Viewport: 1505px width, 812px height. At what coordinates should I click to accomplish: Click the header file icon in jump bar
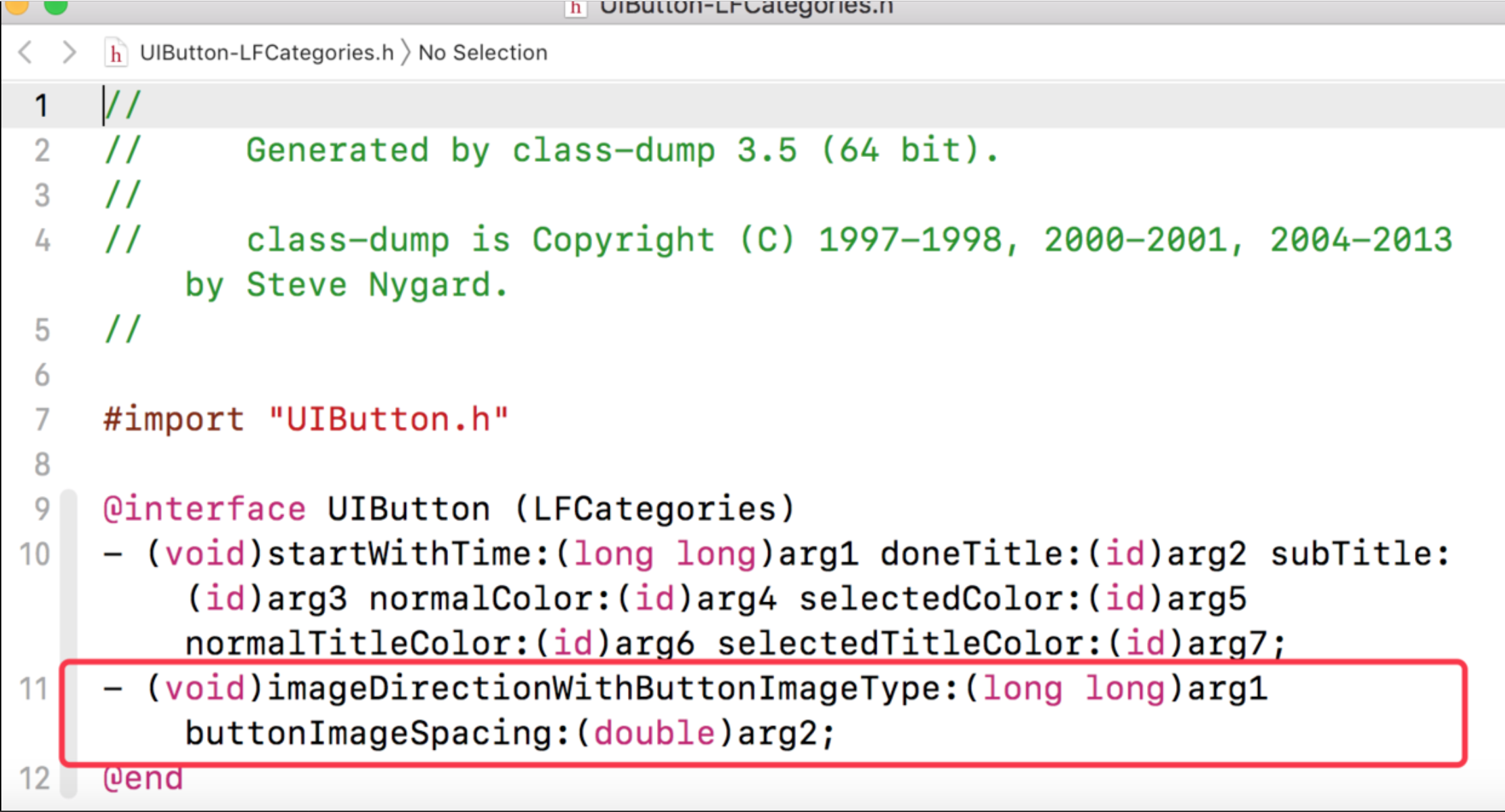click(116, 53)
